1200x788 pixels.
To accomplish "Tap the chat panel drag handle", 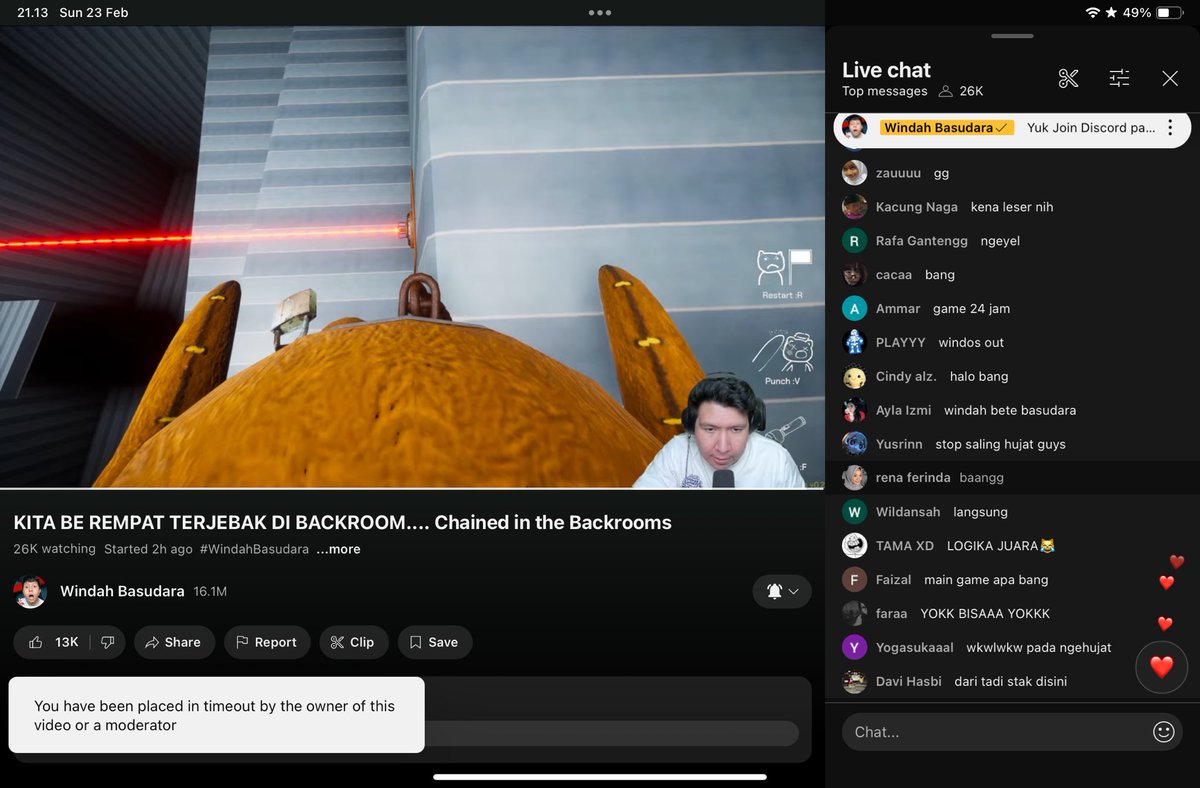I will [x=1013, y=36].
